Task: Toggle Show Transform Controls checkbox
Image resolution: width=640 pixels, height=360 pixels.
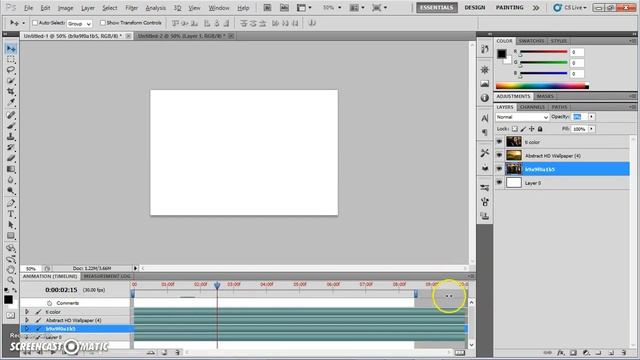Action: [x=102, y=23]
